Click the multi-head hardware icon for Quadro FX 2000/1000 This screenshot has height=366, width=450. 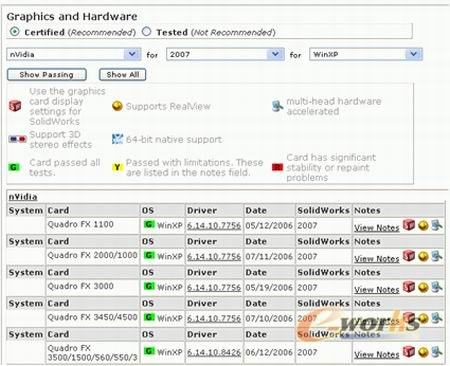(x=437, y=256)
